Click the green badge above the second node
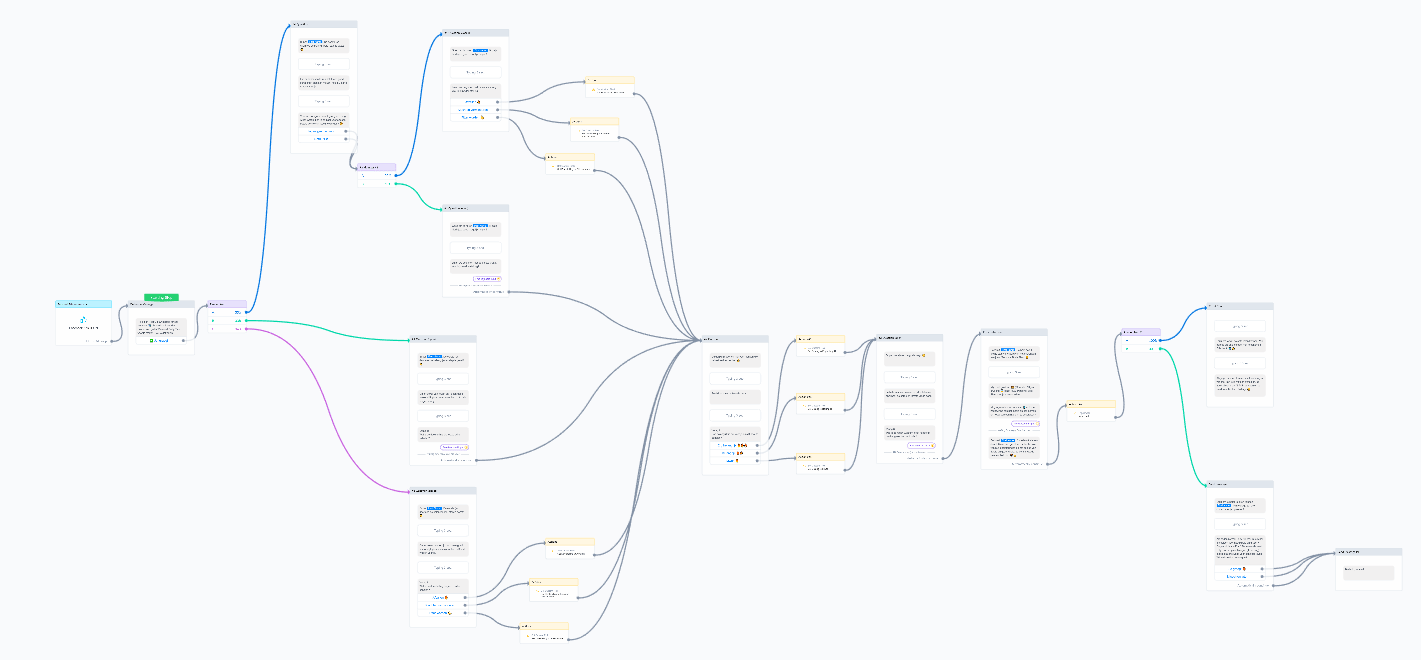This screenshot has width=1421, height=660. coord(161,297)
